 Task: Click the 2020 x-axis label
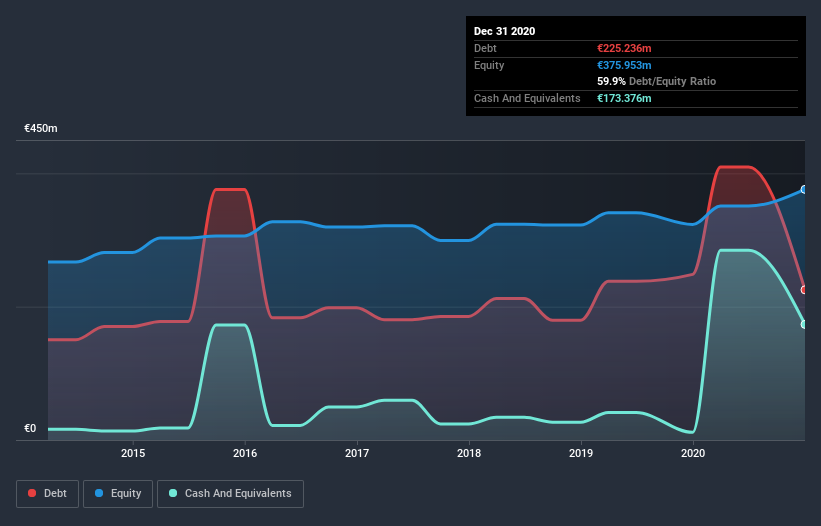[693, 453]
